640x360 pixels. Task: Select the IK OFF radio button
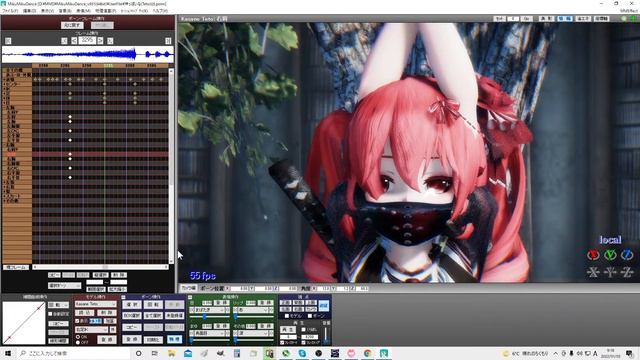[x=78, y=342]
